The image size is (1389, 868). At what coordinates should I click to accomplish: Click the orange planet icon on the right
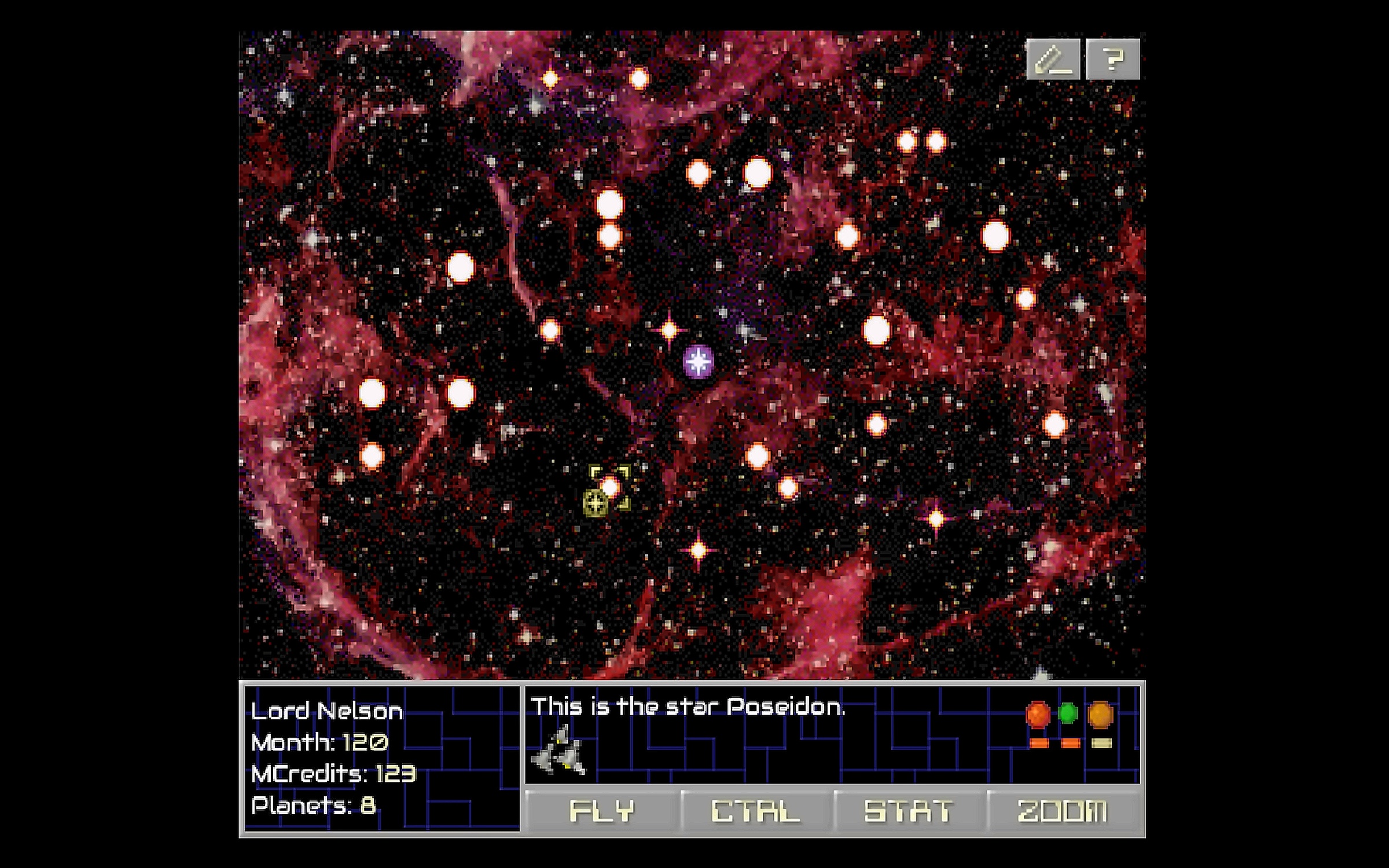[1100, 715]
